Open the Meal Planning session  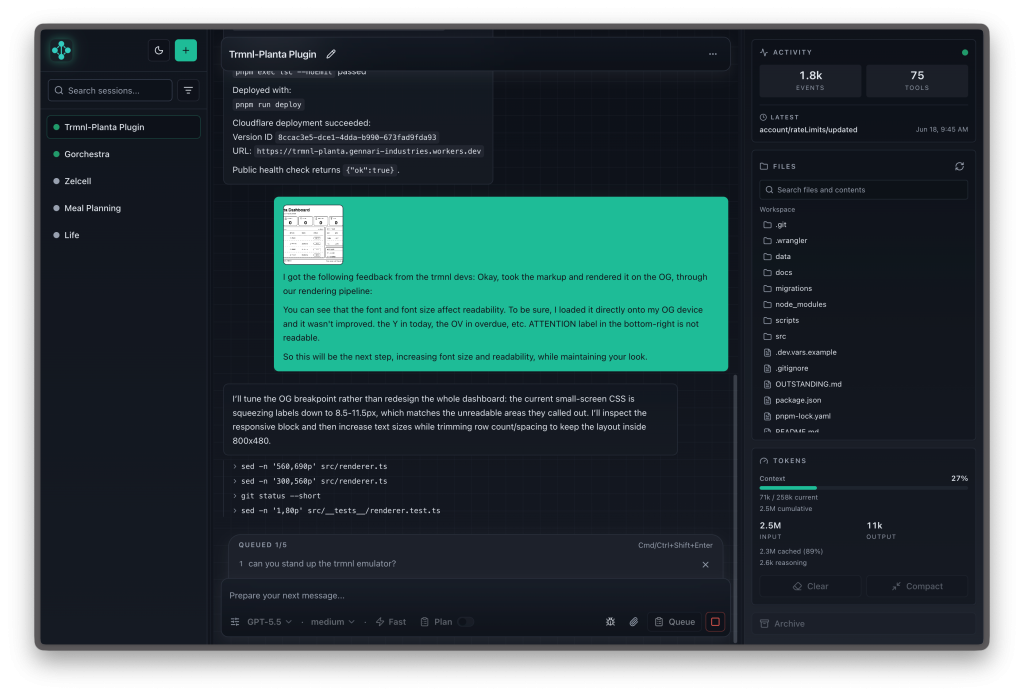click(x=123, y=208)
